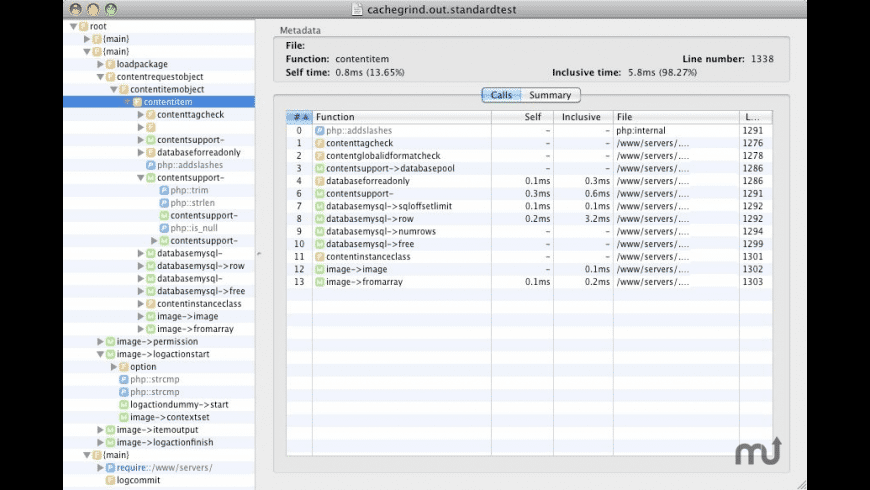The height and width of the screenshot is (490, 870).
Task: Click the split view divider handle
Action: pyautogui.click(x=259, y=254)
